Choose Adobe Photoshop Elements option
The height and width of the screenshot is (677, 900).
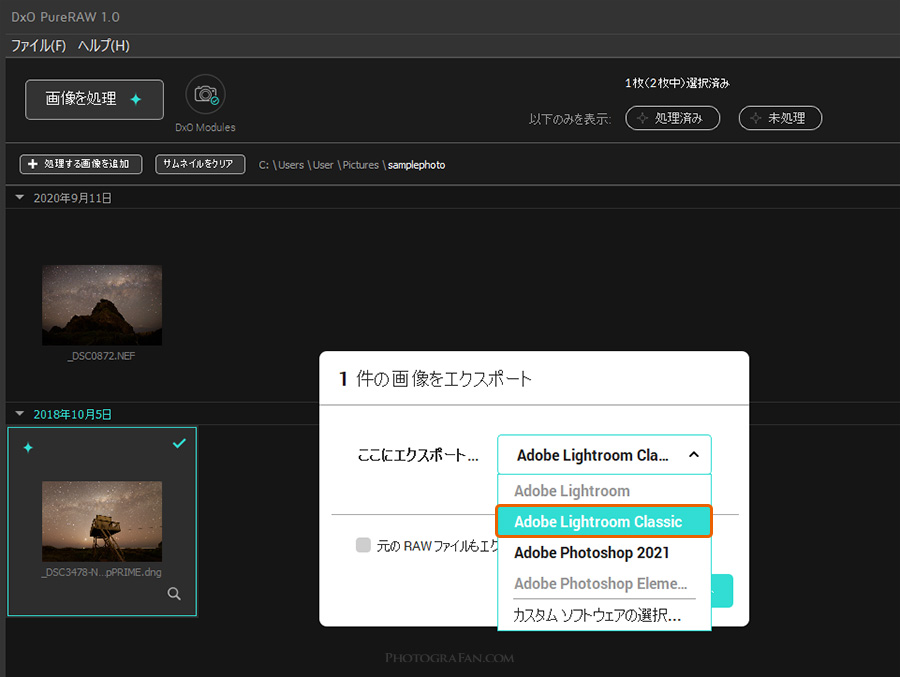pos(604,583)
